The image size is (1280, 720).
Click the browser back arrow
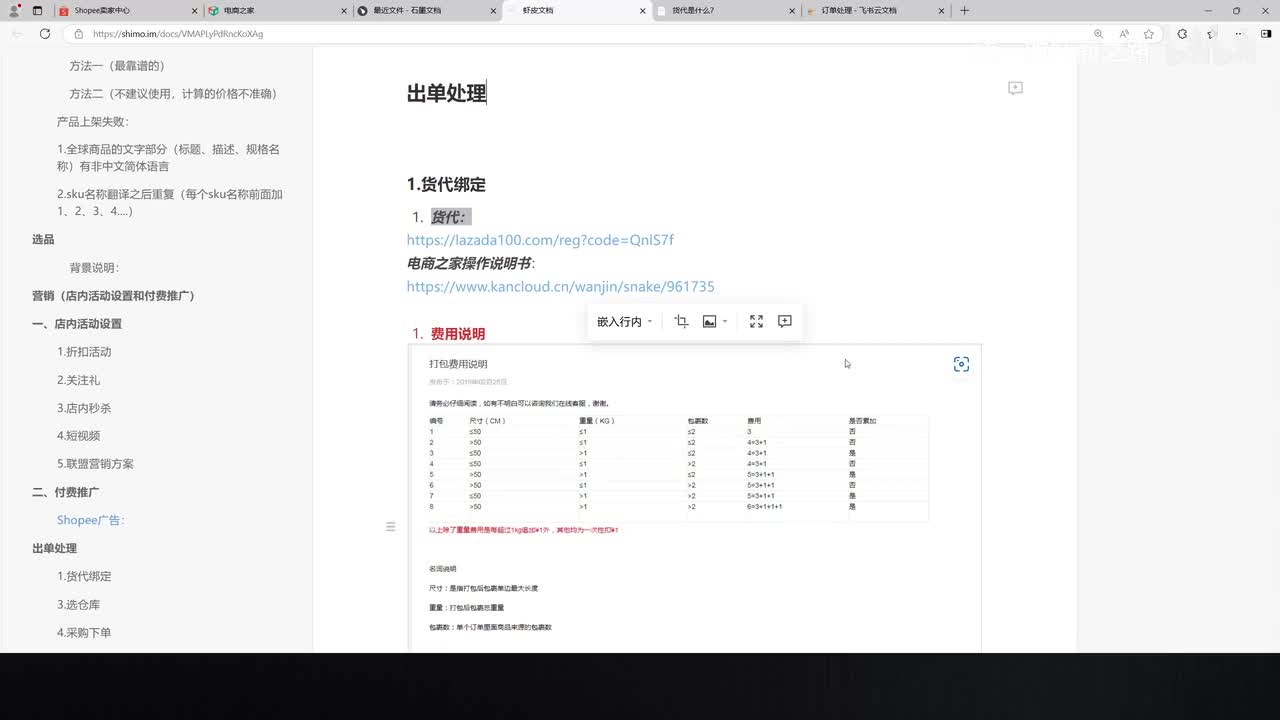pyautogui.click(x=17, y=33)
